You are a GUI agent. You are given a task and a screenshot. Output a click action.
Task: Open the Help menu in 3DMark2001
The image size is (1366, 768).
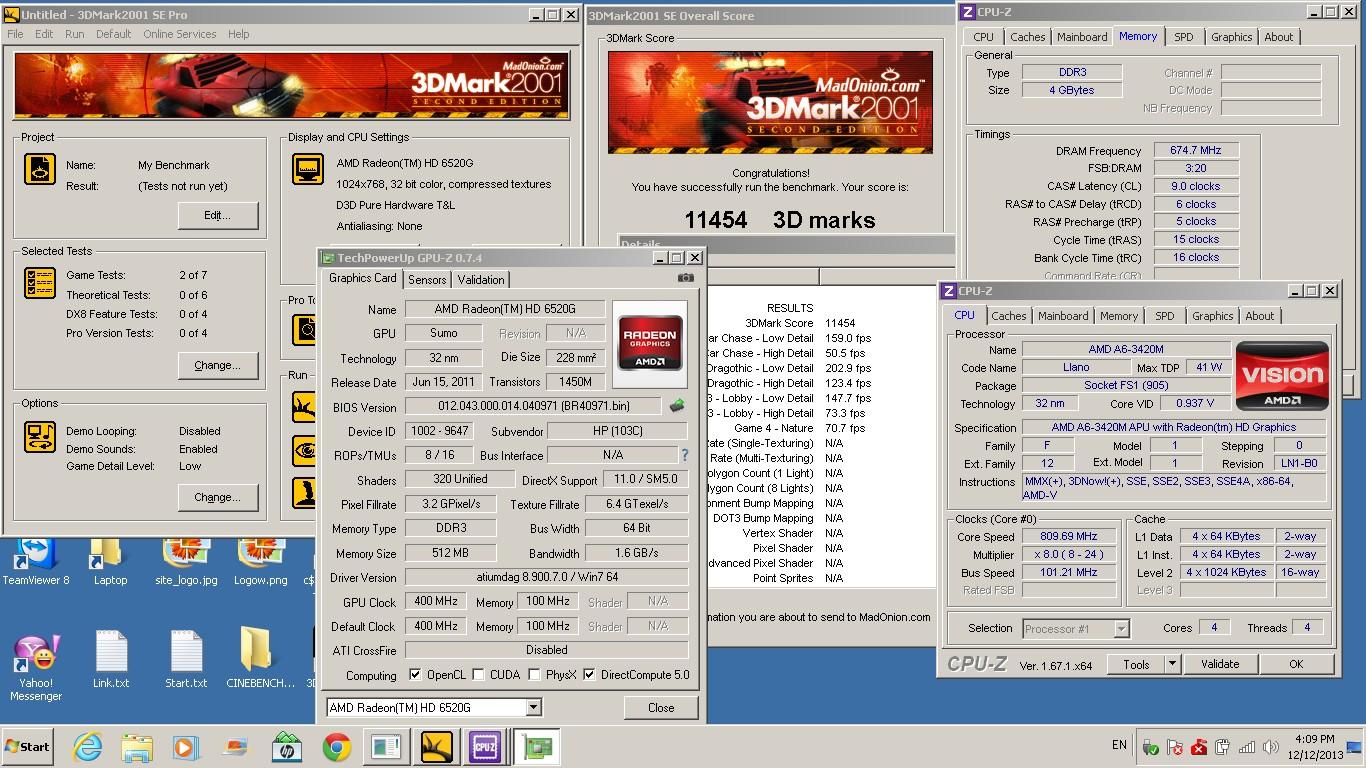click(x=238, y=34)
